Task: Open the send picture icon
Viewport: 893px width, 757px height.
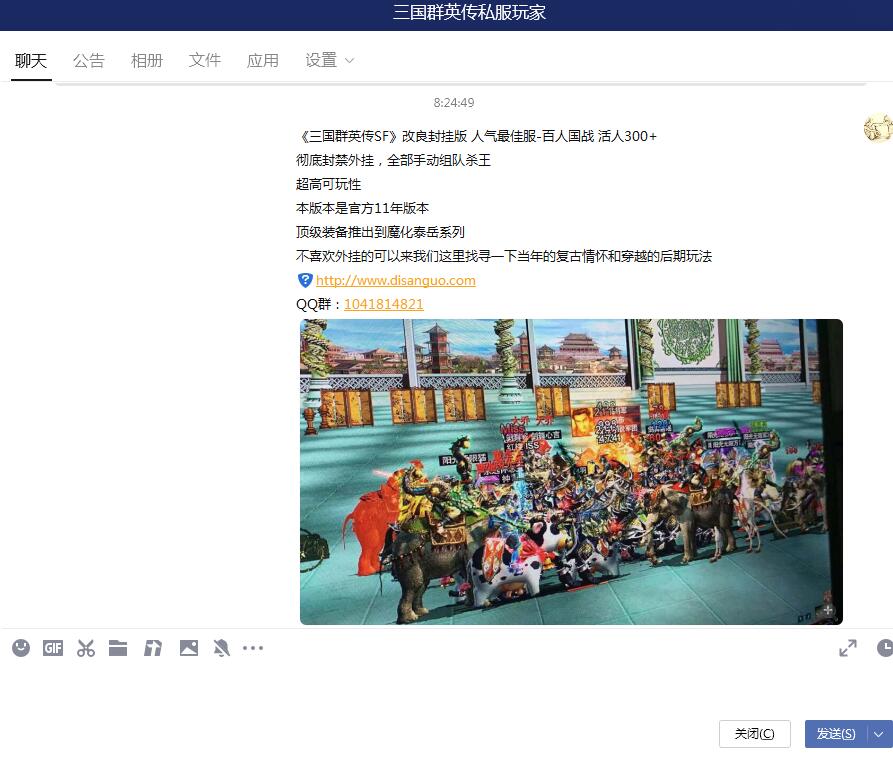Action: tap(189, 648)
